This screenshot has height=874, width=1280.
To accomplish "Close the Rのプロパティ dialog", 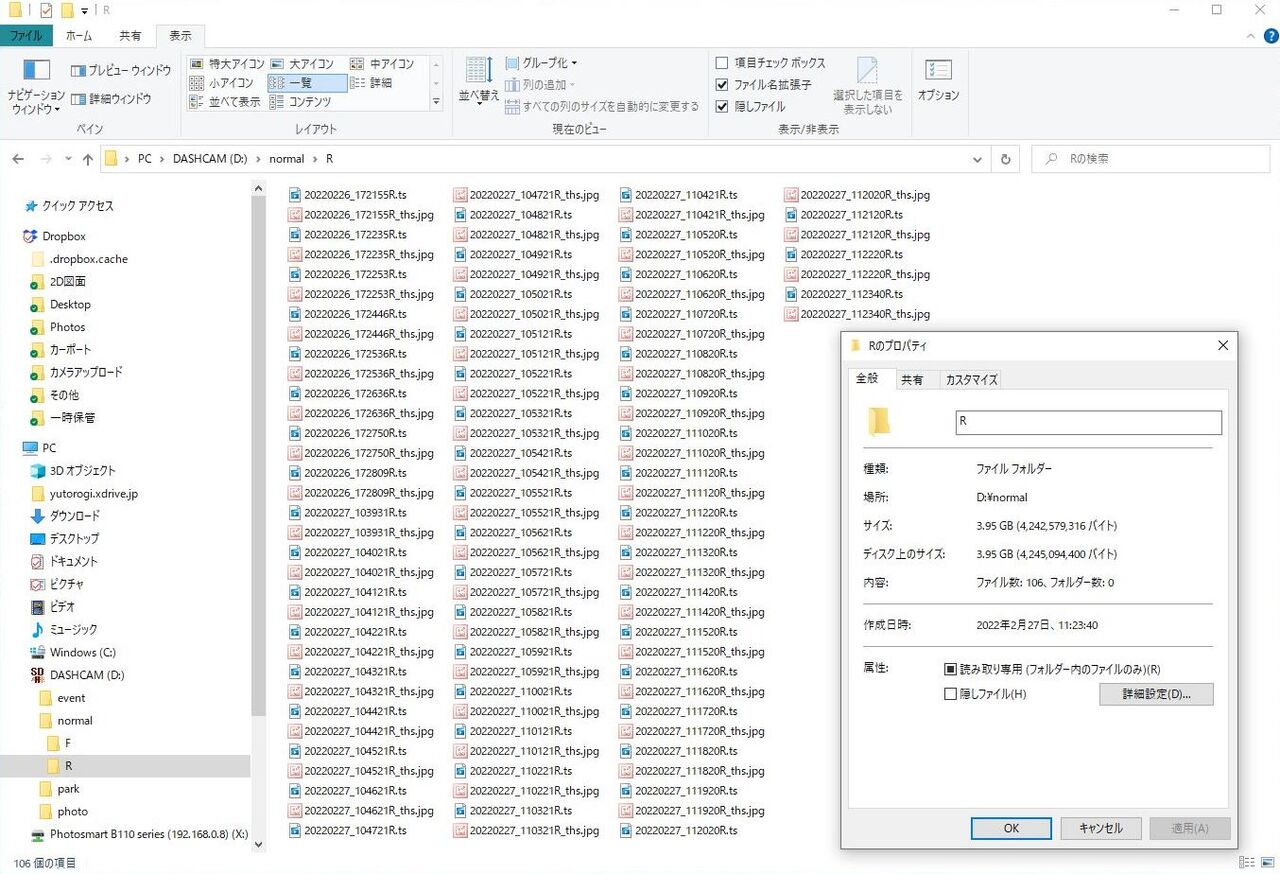I will 1222,345.
